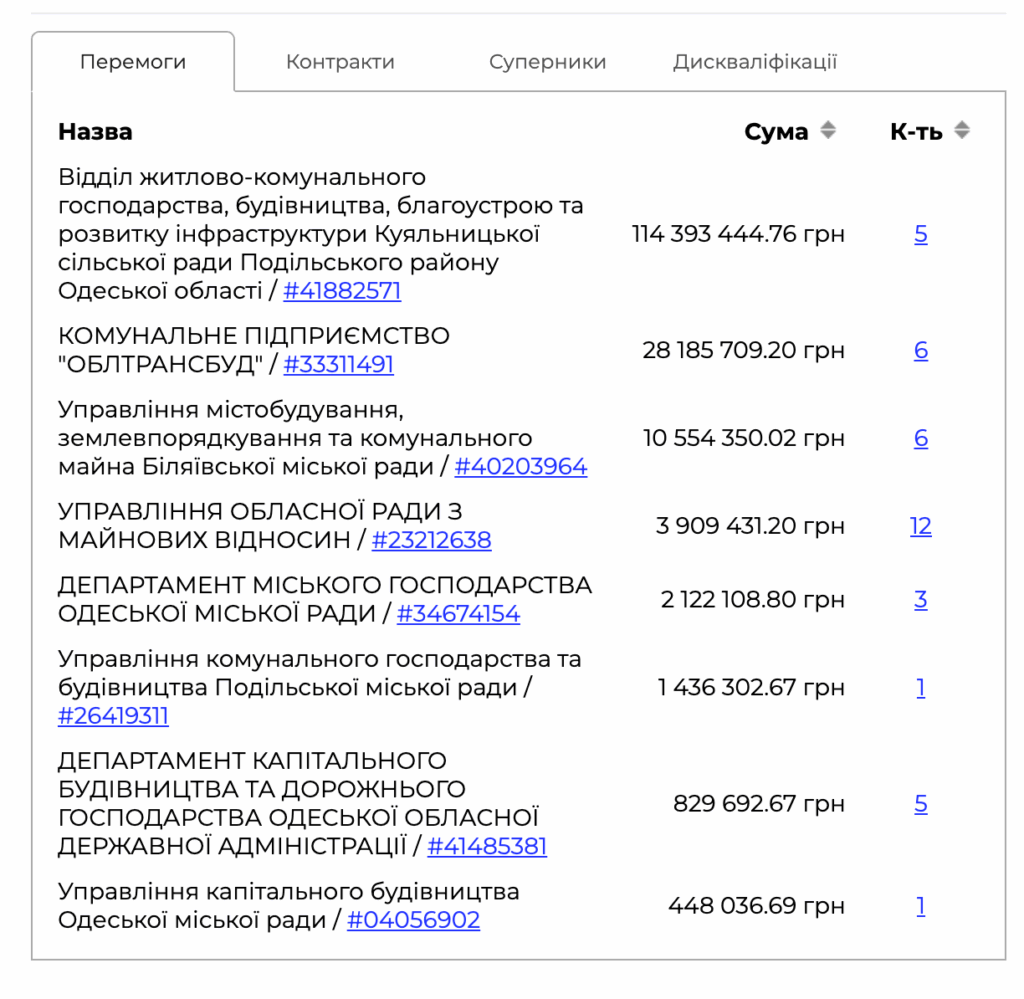Select the sum 10 554 350.02 грн
Screen dimensions: 1024x999
743,437
